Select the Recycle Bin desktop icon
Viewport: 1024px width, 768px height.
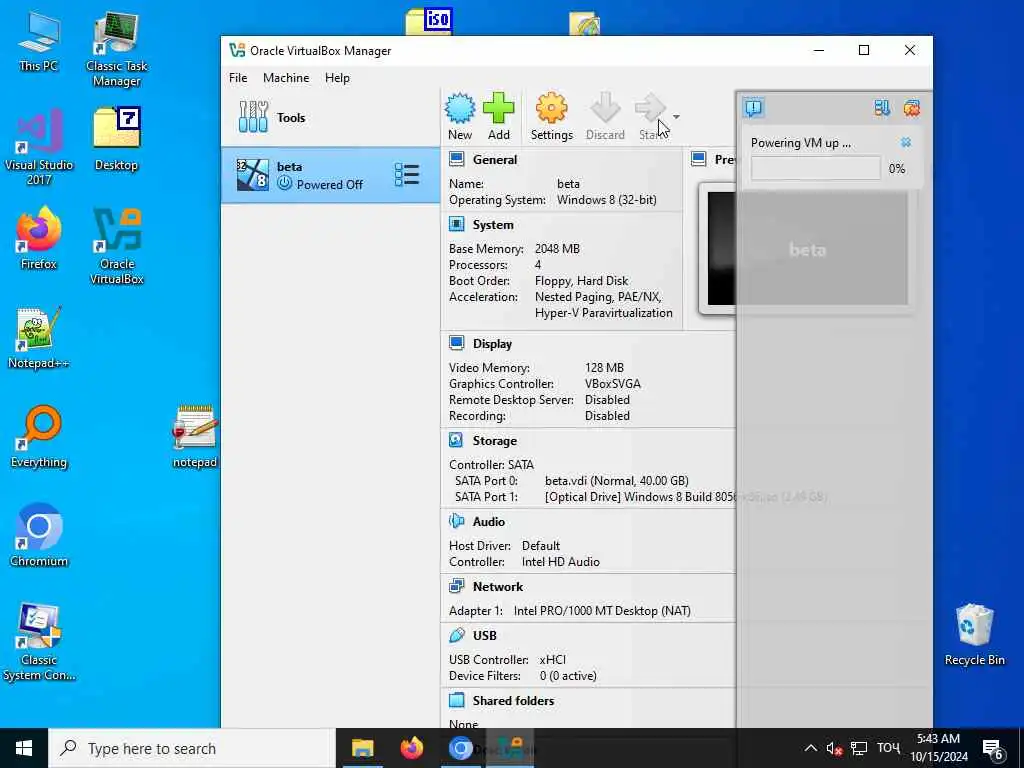point(974,635)
